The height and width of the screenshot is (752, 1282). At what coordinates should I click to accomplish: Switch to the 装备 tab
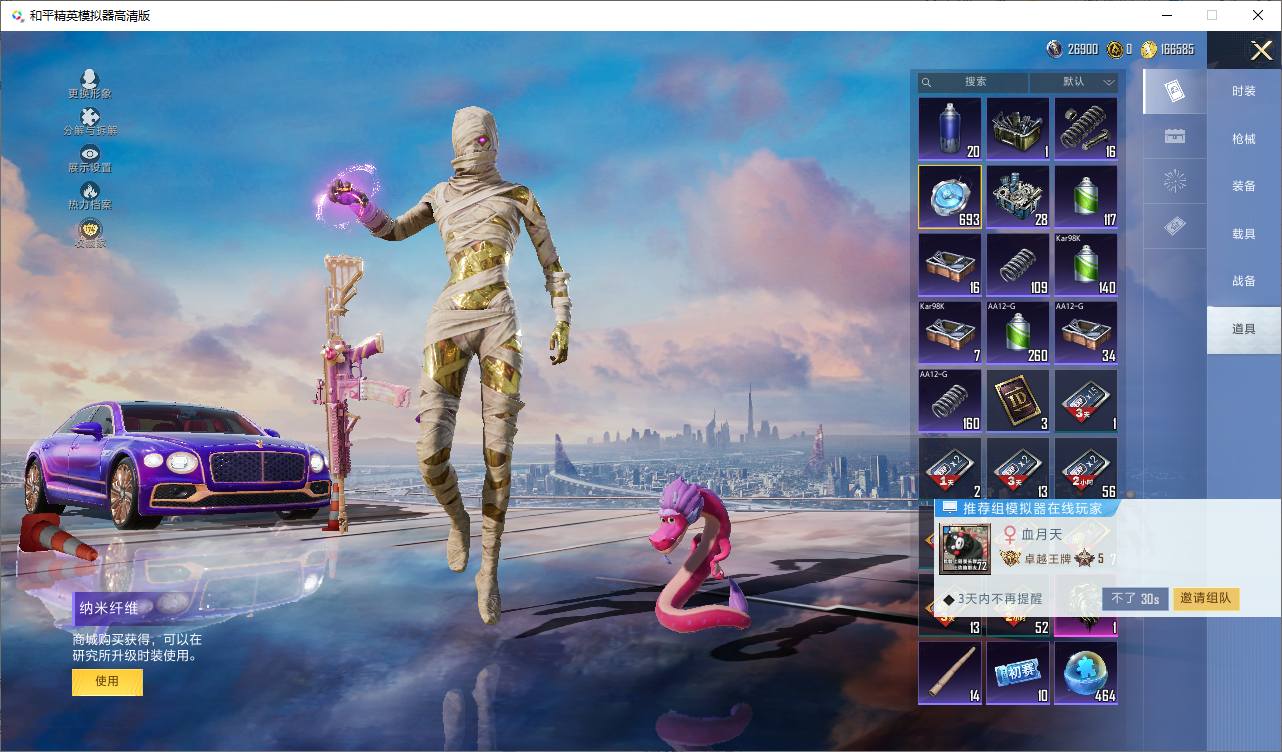pos(1244,186)
